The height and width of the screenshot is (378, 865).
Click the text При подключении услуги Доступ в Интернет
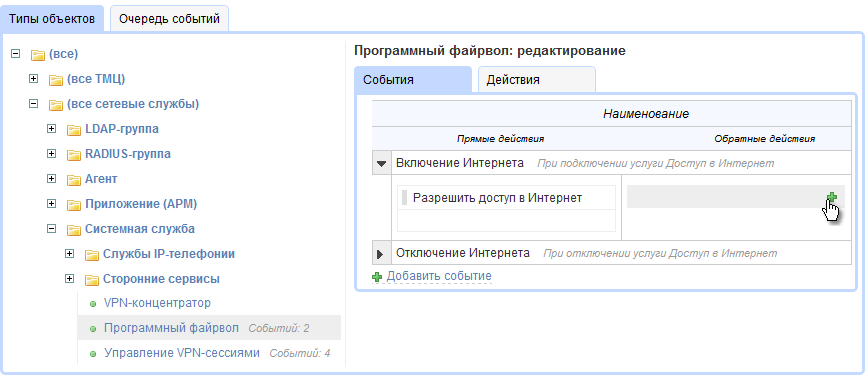pos(656,164)
